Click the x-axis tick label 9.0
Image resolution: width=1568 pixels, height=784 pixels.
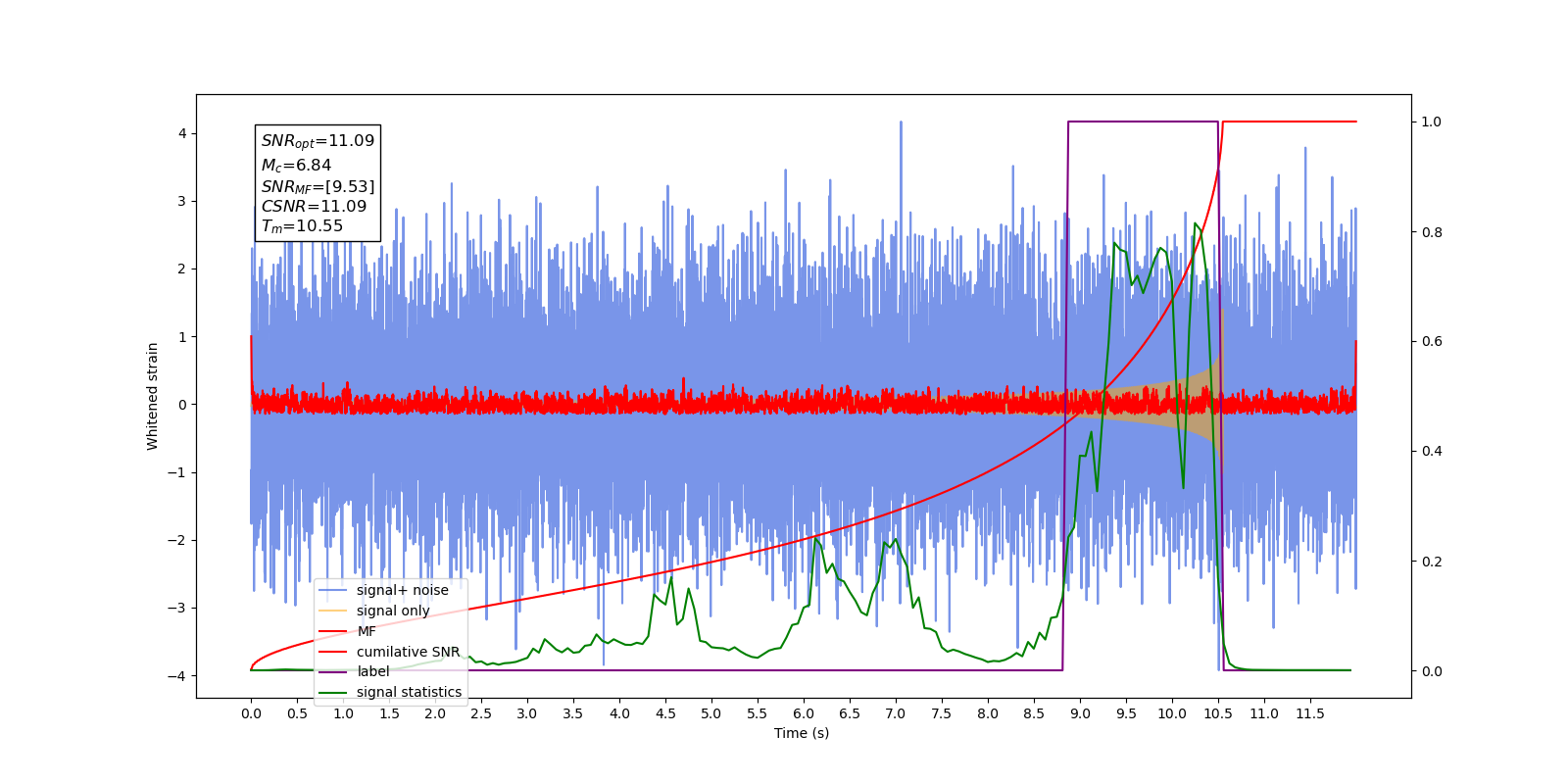[x=1080, y=713]
